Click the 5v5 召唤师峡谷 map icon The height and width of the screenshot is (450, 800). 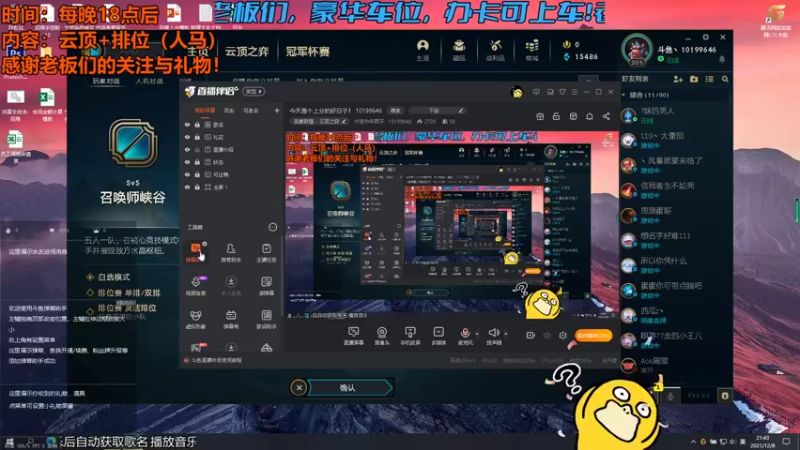pos(133,143)
